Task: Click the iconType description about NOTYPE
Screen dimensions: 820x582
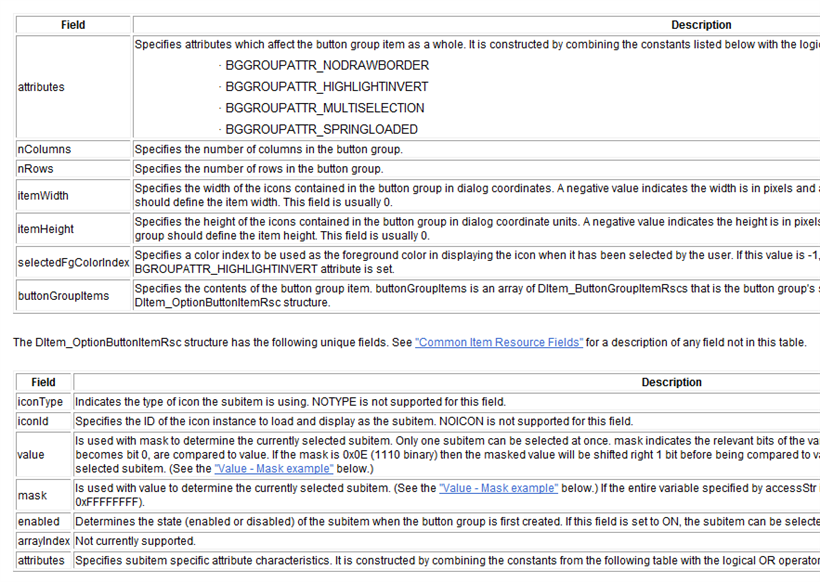Action: (290, 402)
